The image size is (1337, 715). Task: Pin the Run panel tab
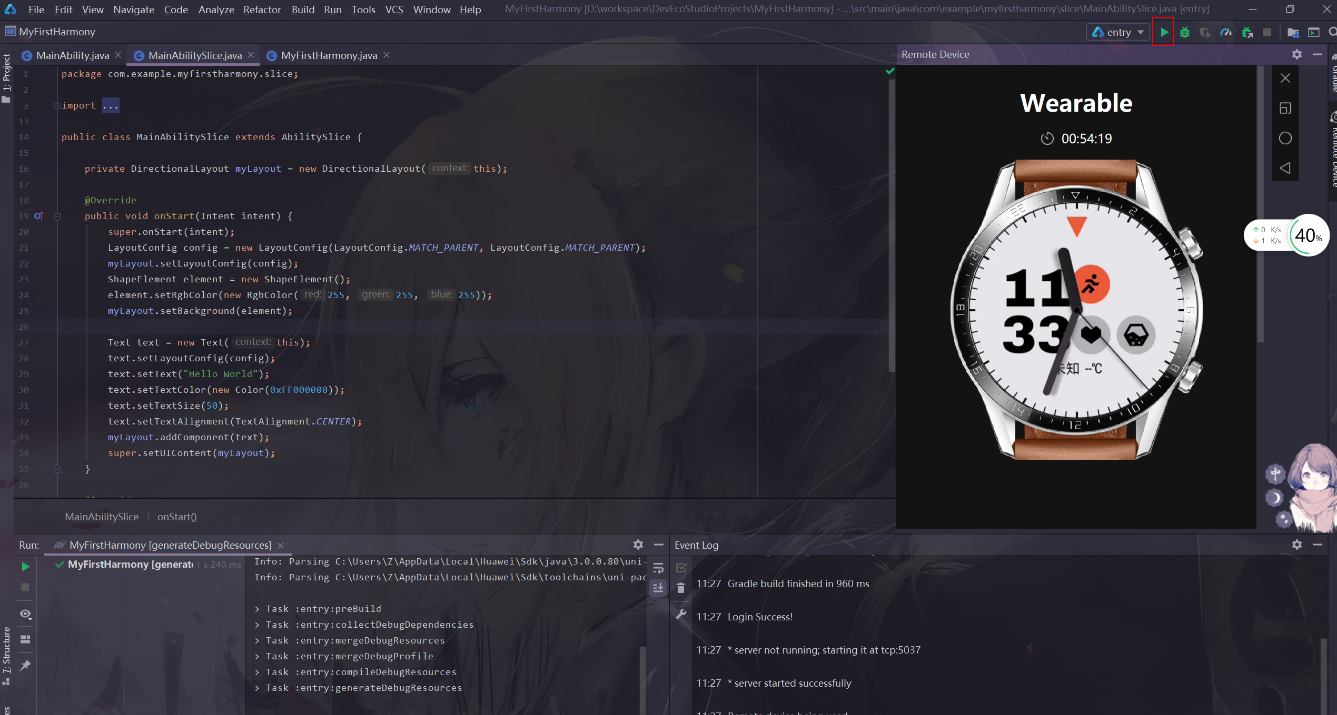click(26, 665)
